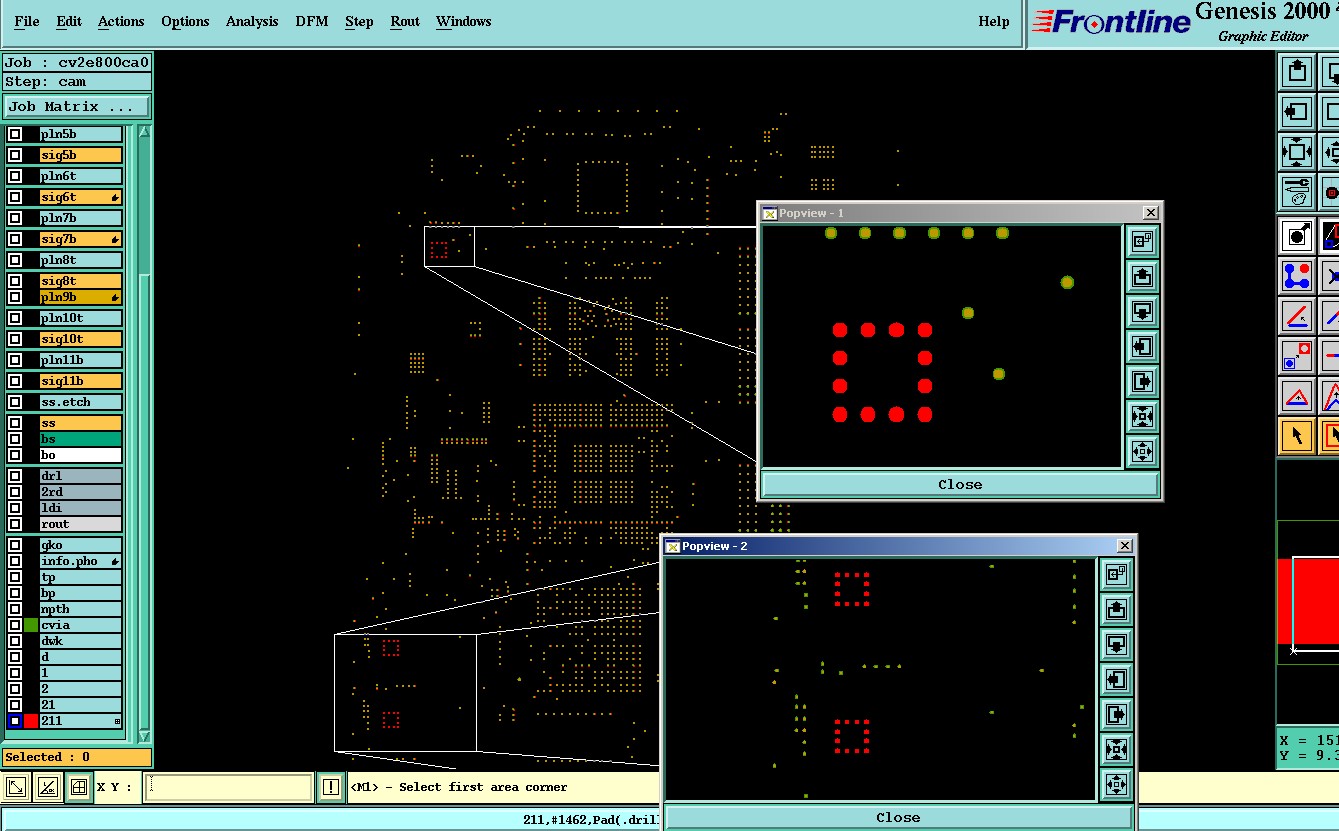Image resolution: width=1339 pixels, height=831 pixels.
Task: Zoom out icon in Popview 2
Action: click(1116, 784)
